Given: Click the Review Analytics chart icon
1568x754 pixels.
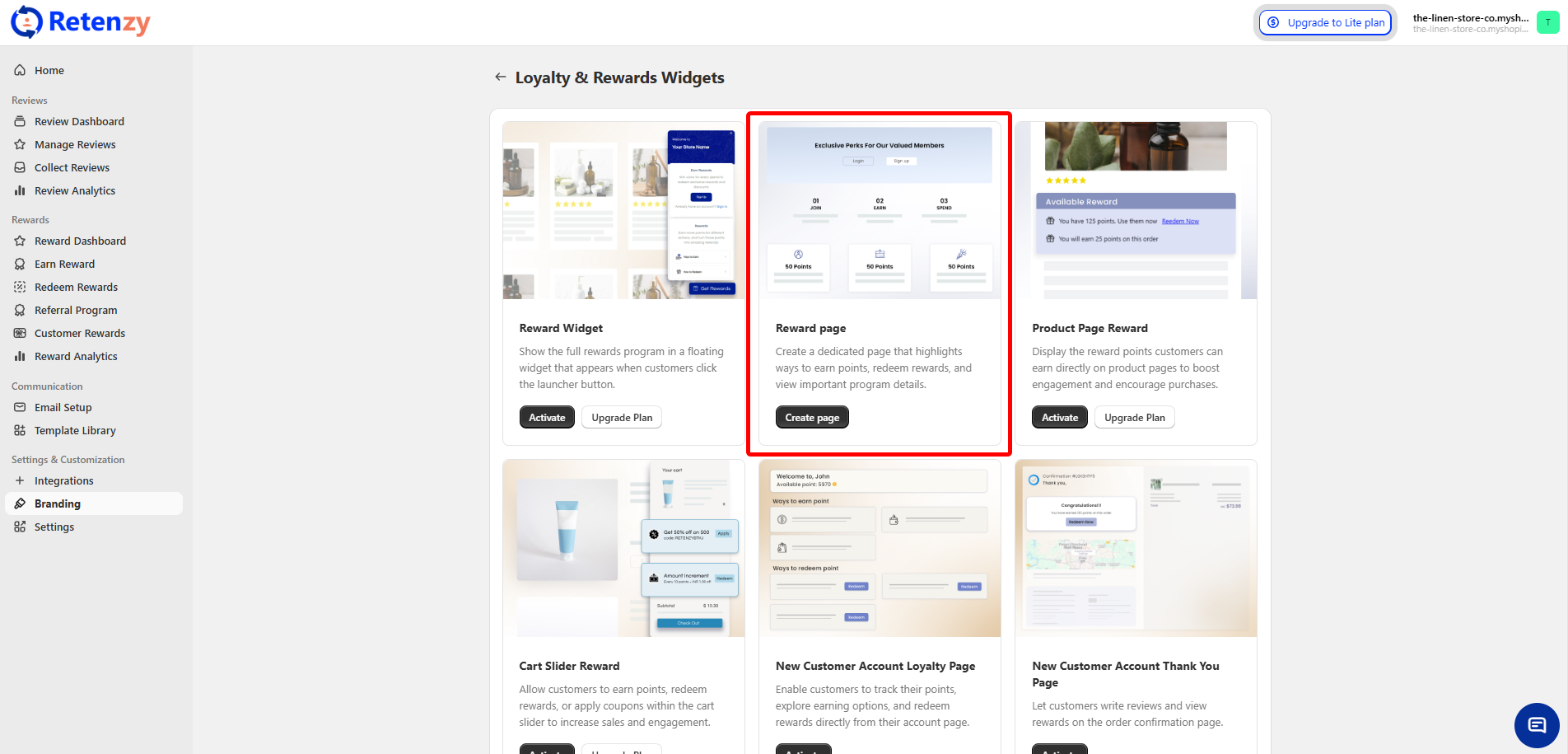Looking at the screenshot, I should point(20,190).
